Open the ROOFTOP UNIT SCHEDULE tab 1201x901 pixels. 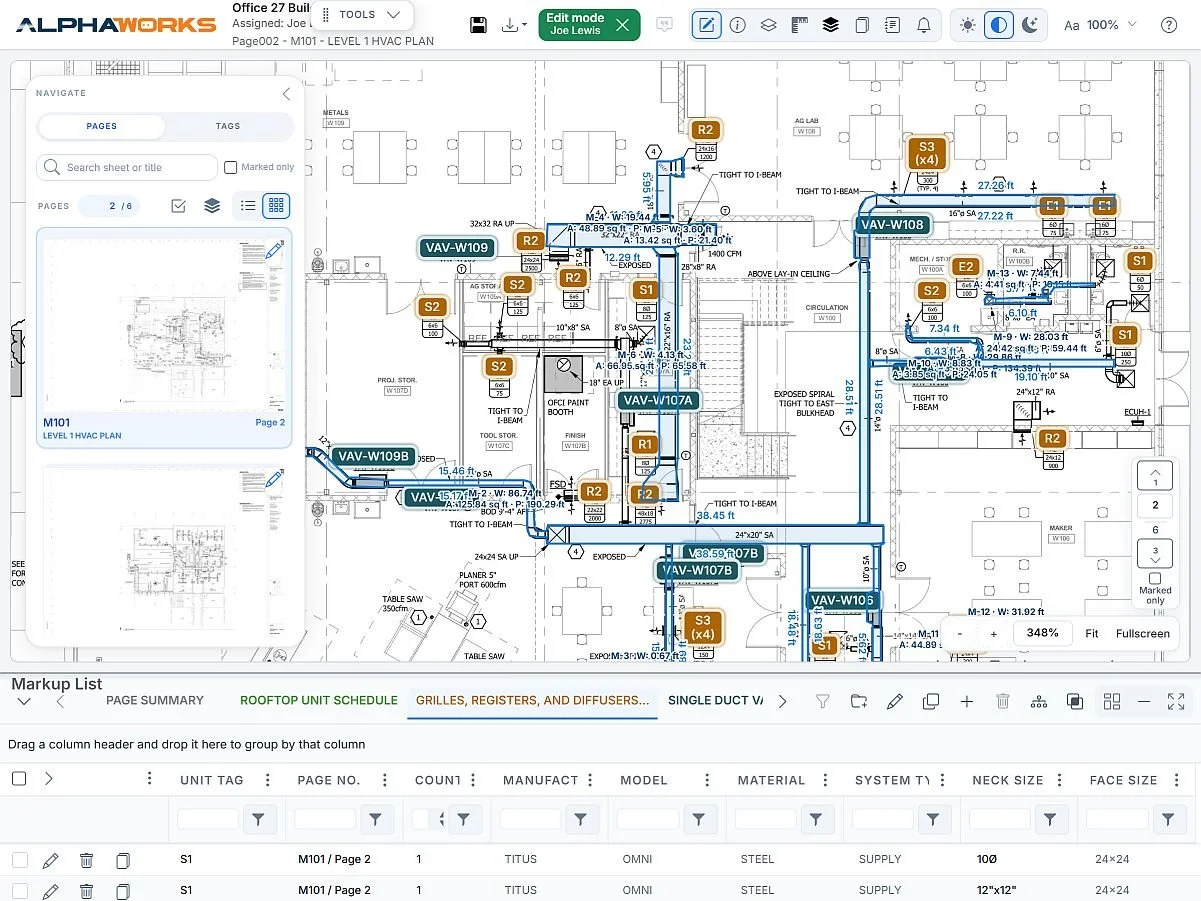[319, 700]
